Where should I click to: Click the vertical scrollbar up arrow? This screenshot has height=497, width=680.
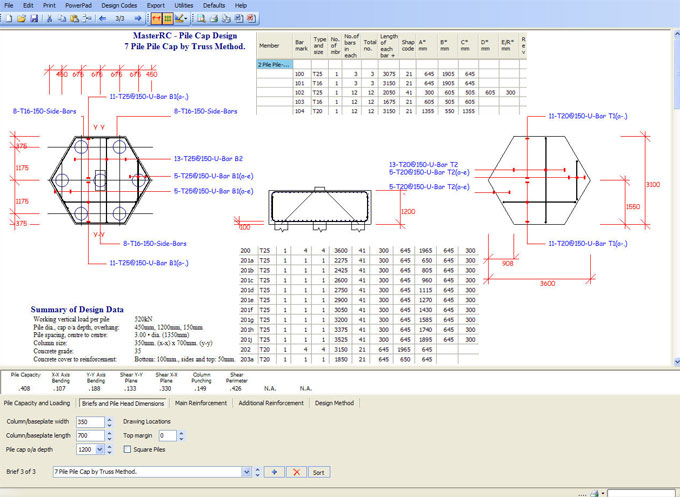[x=677, y=34]
